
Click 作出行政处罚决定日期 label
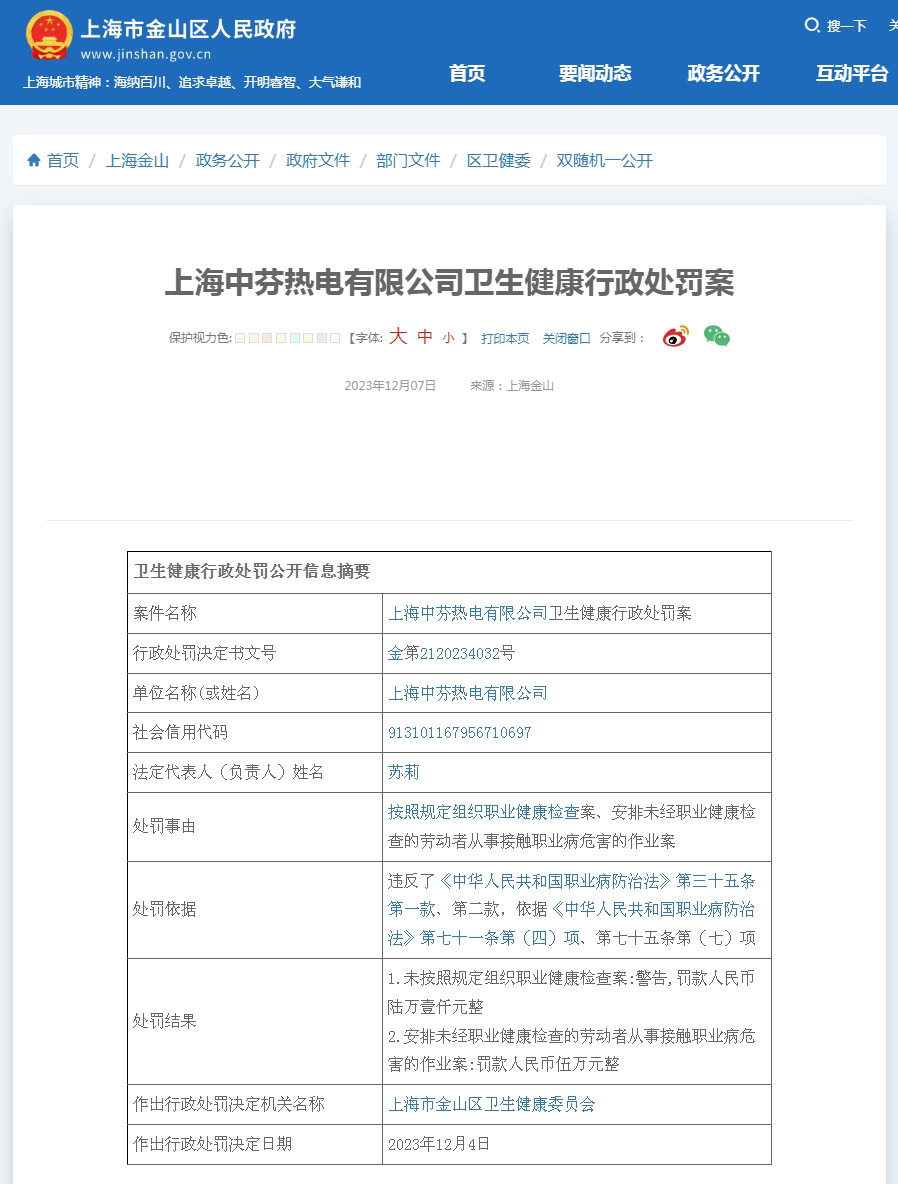coord(212,1144)
